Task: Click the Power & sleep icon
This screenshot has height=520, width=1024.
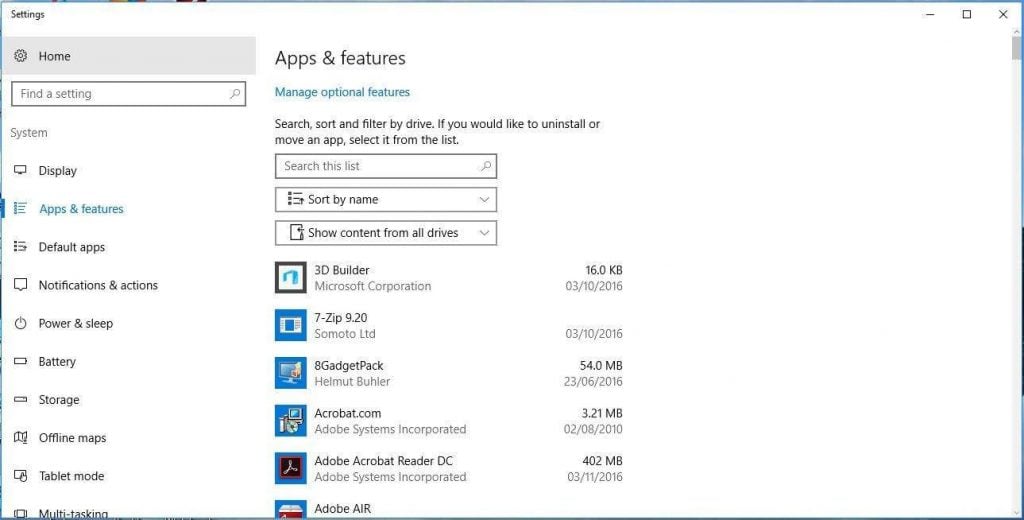Action: coord(20,323)
